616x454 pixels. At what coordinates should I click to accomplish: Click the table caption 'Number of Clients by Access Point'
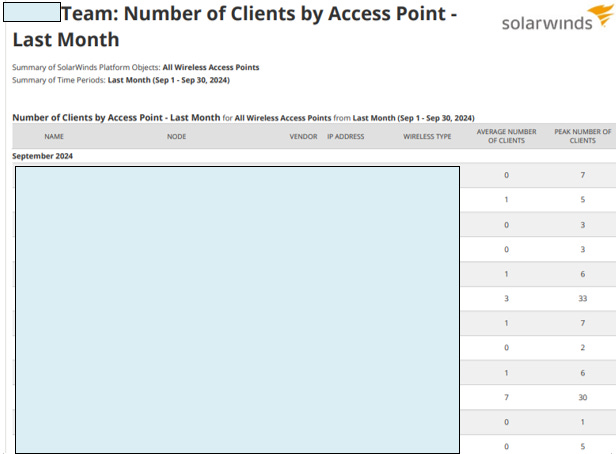(x=88, y=117)
